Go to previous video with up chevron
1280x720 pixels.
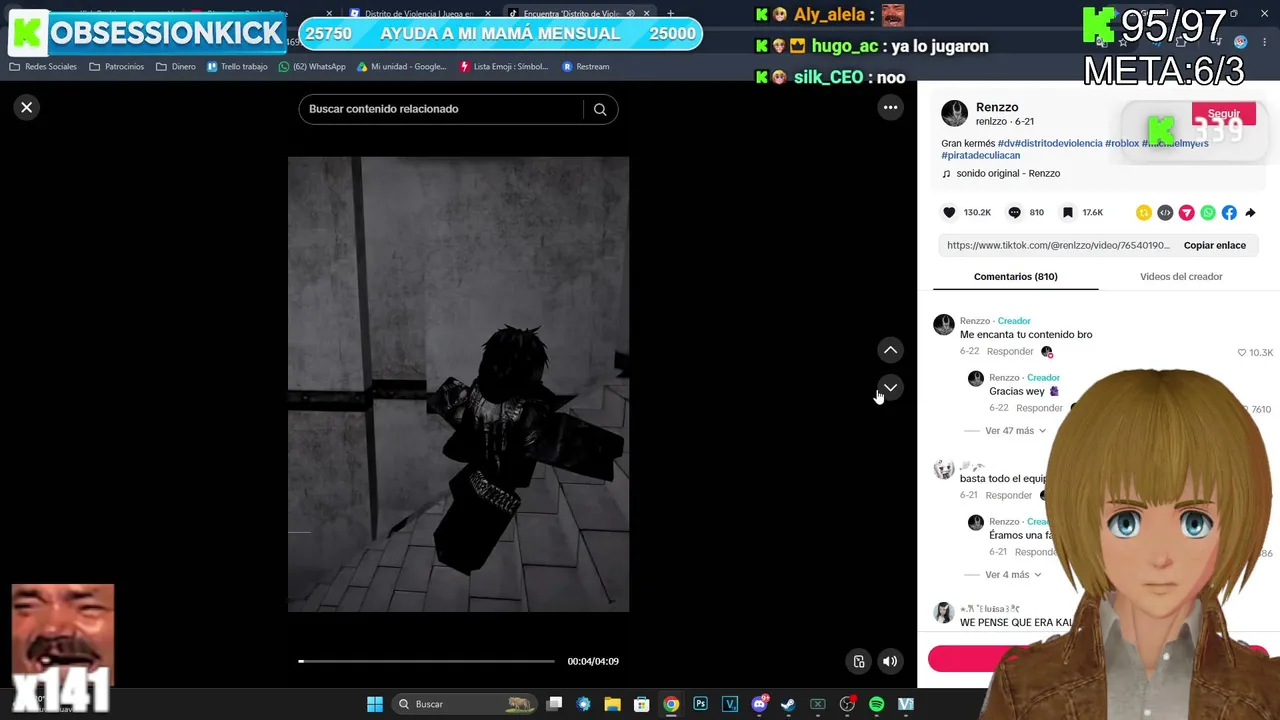click(890, 350)
